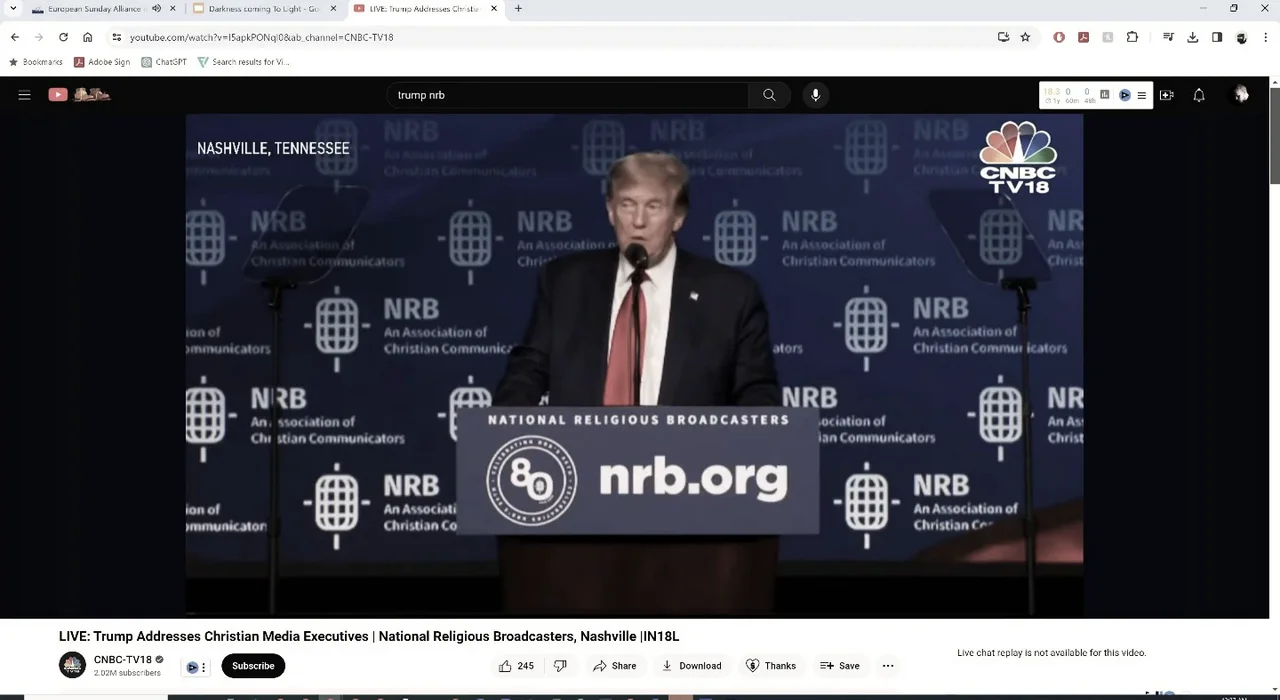The height and width of the screenshot is (700, 1280).
Task: Focus the YouTube search box
Action: [567, 95]
